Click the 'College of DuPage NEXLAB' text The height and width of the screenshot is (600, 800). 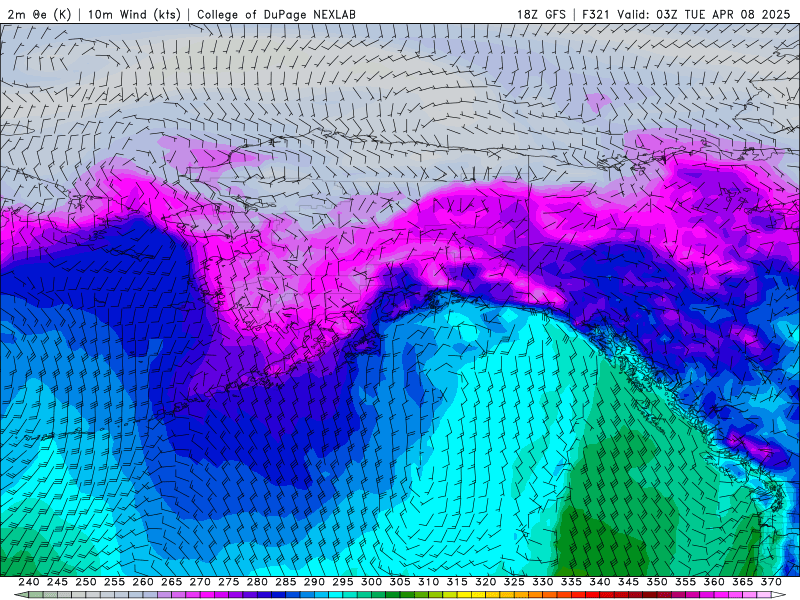pos(276,14)
